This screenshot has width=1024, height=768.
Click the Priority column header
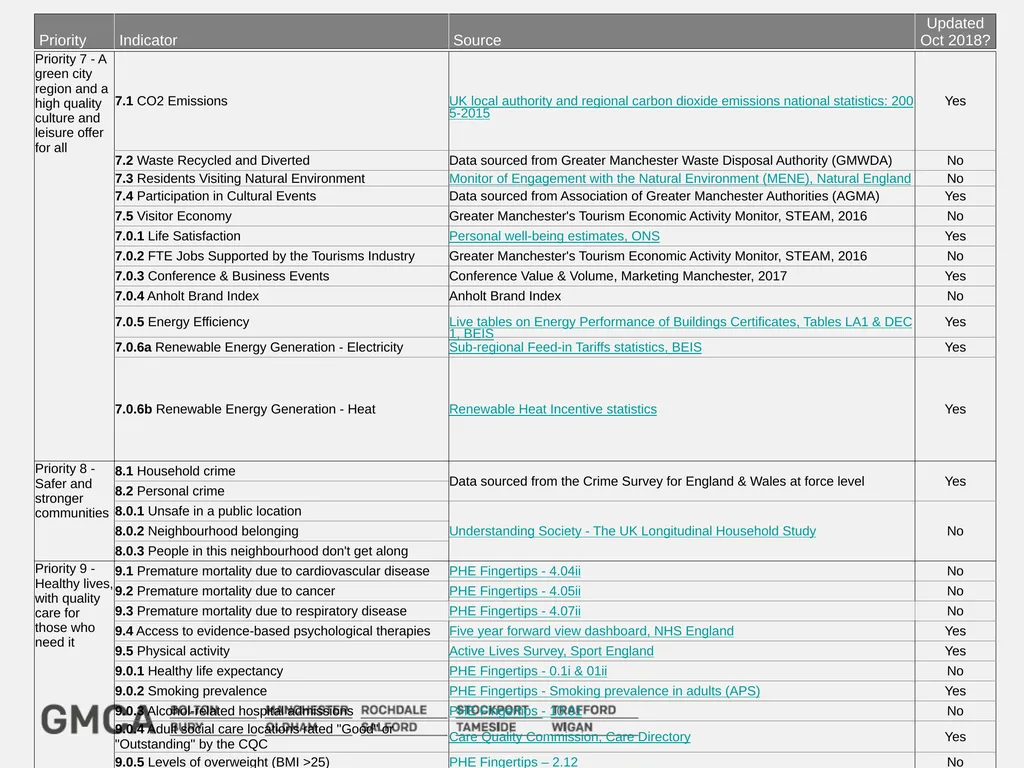74,32
